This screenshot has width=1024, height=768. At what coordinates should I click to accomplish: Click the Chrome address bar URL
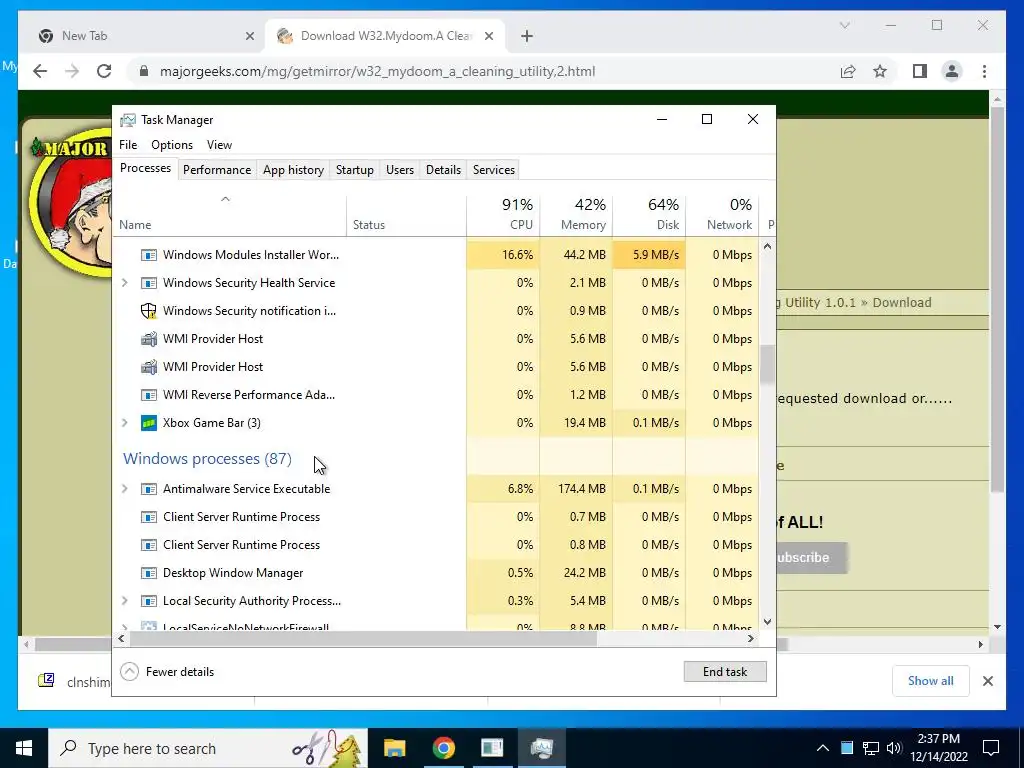tap(377, 71)
